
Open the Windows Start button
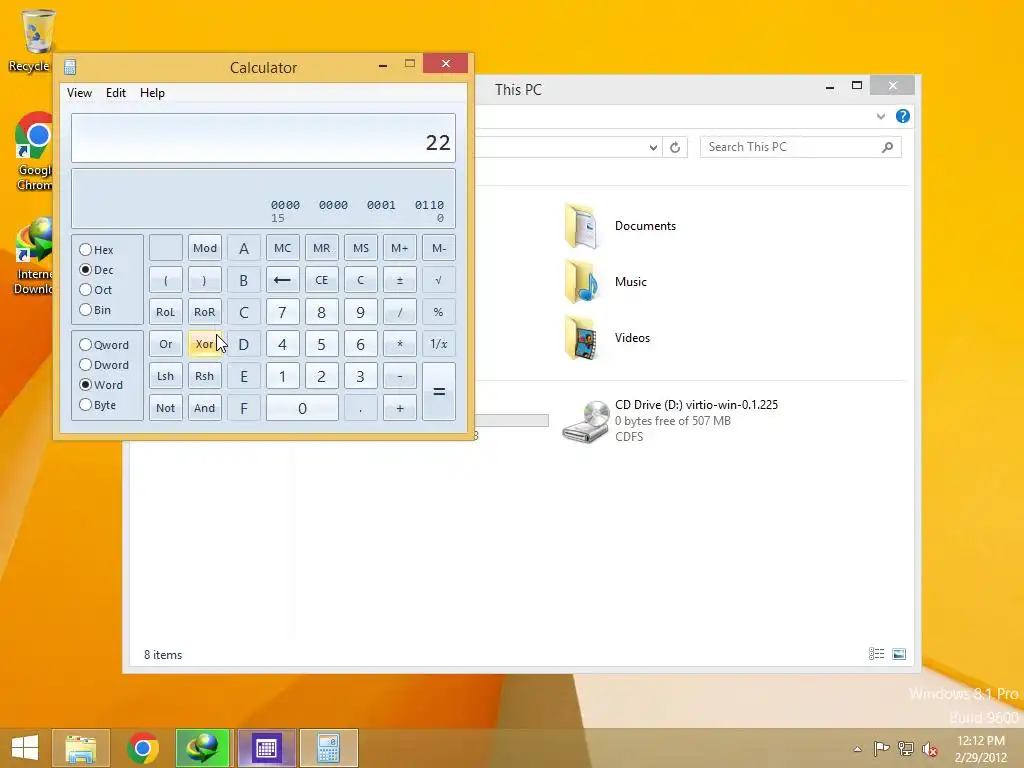click(25, 748)
